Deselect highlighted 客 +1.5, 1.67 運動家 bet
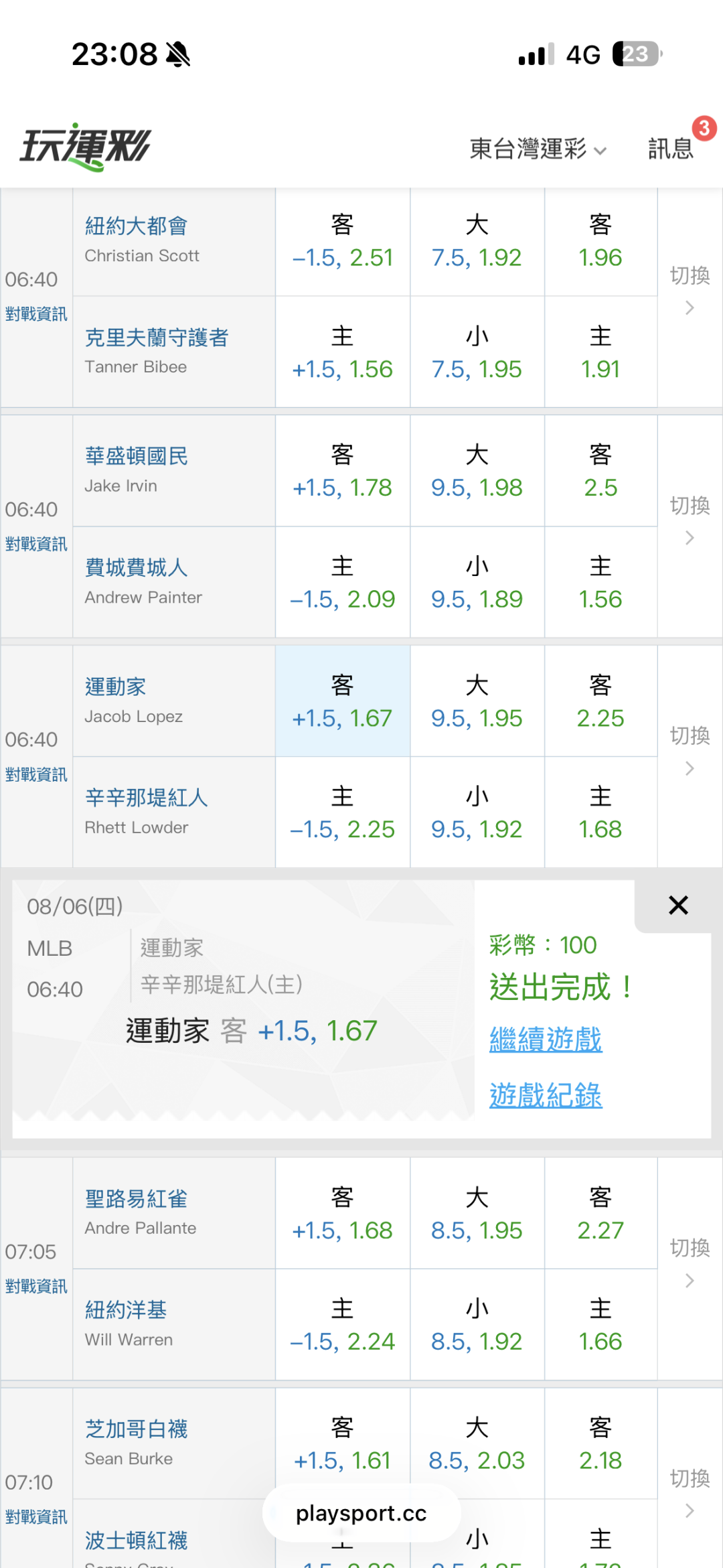Viewport: 723px width, 1568px height. (343, 701)
